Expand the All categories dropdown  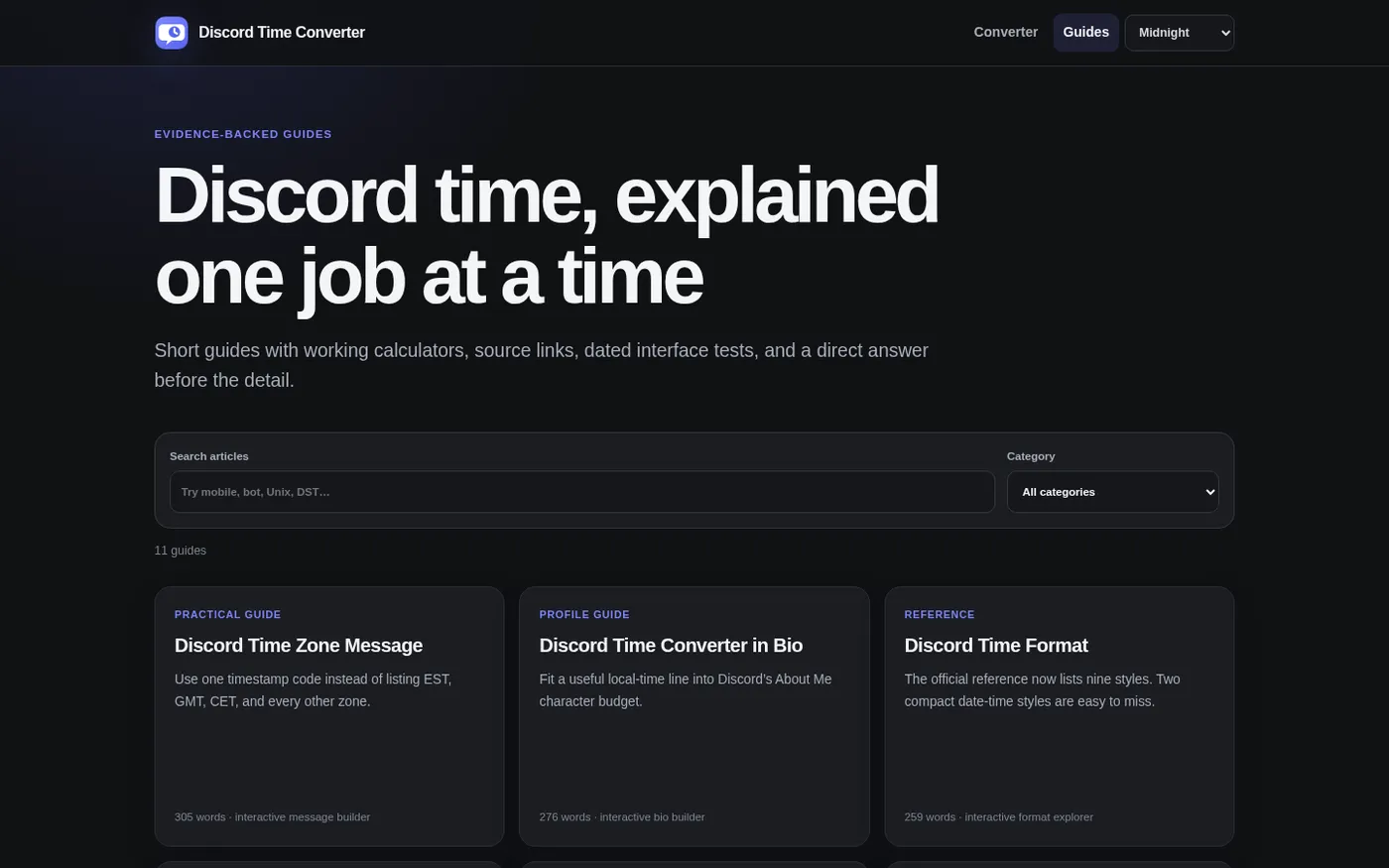click(1113, 492)
